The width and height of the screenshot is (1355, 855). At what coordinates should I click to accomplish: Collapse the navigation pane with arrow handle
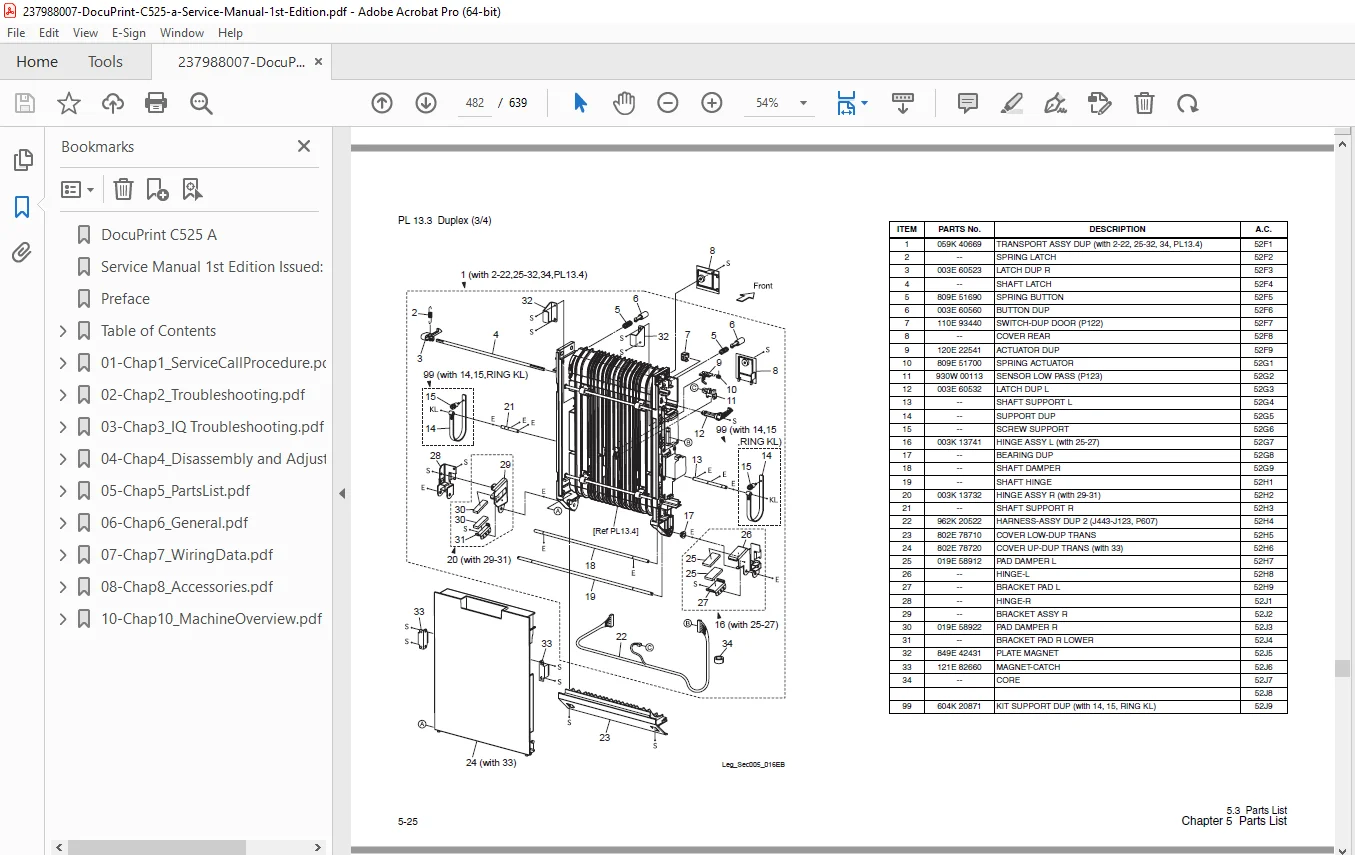coord(342,493)
